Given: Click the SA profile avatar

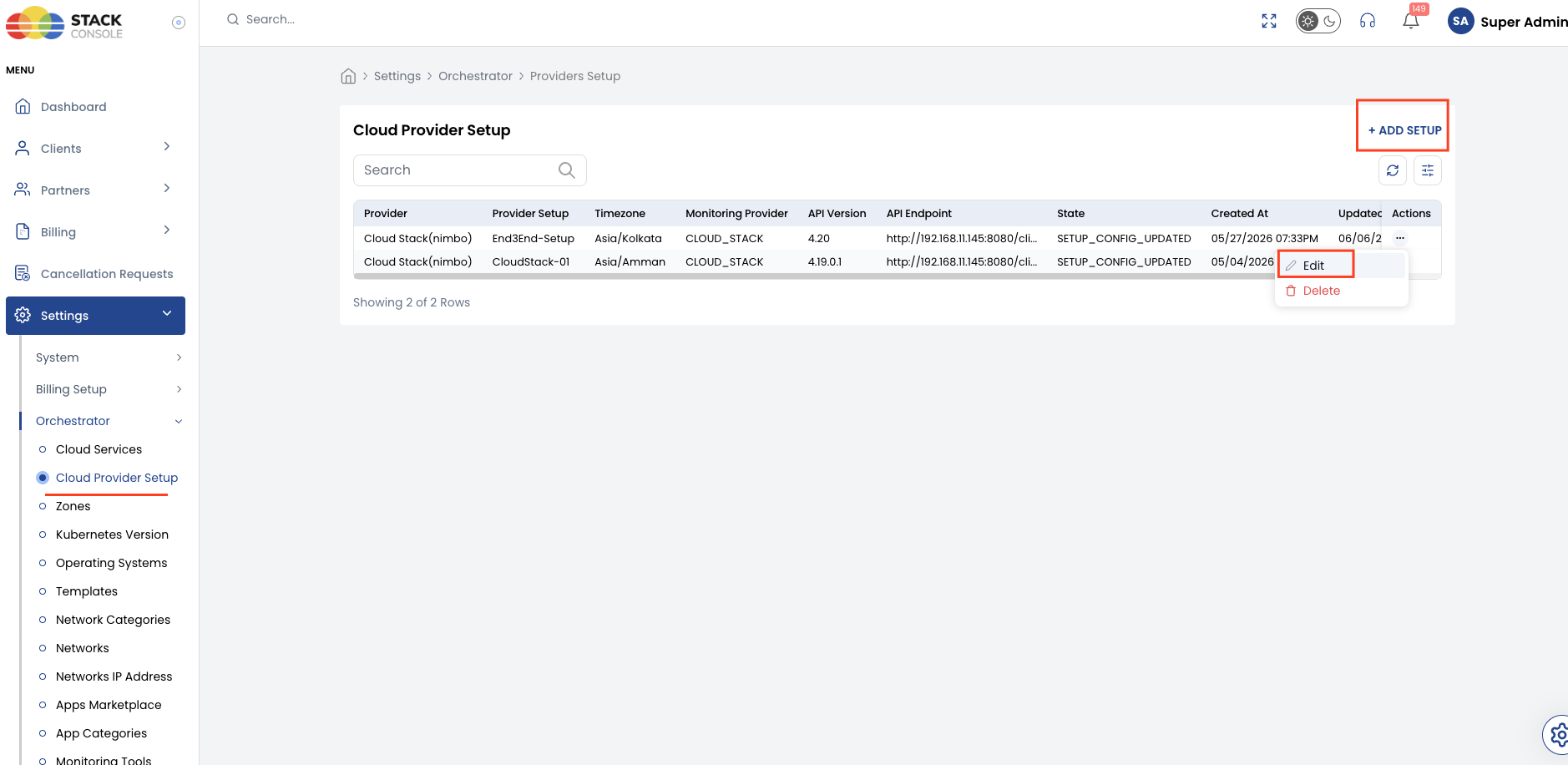Looking at the screenshot, I should click(1460, 22).
